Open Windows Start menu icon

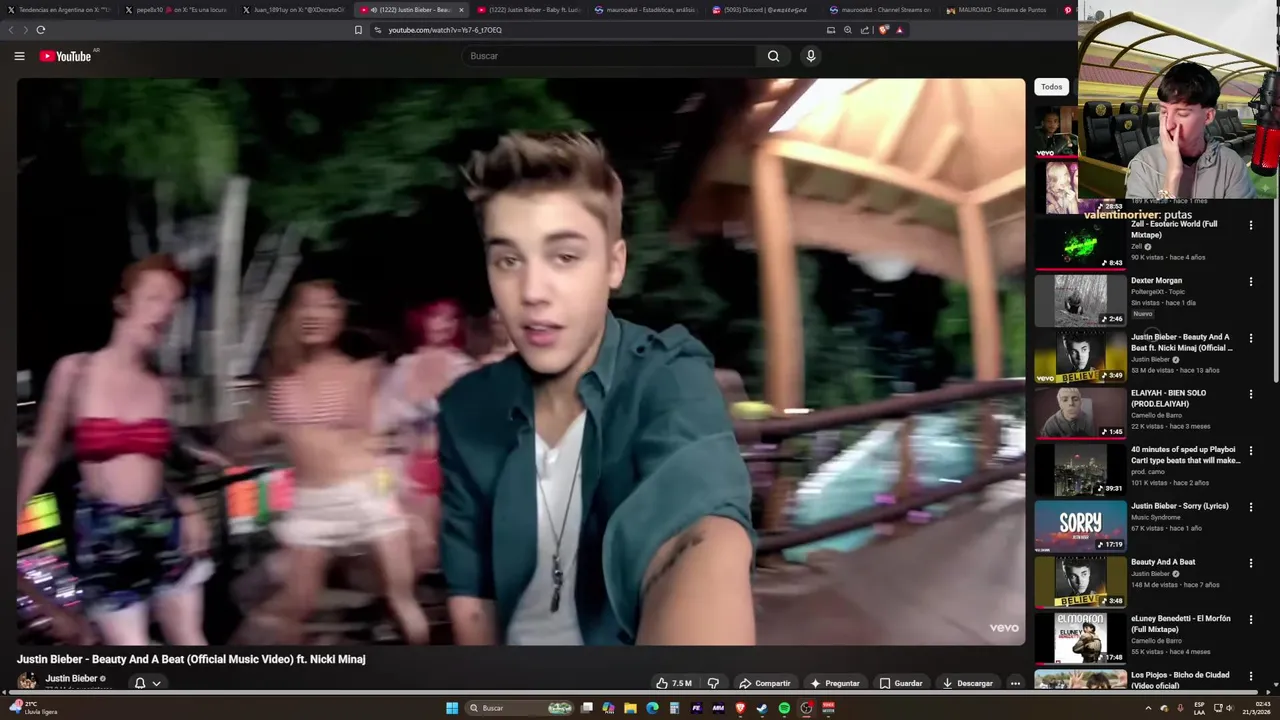pos(452,708)
